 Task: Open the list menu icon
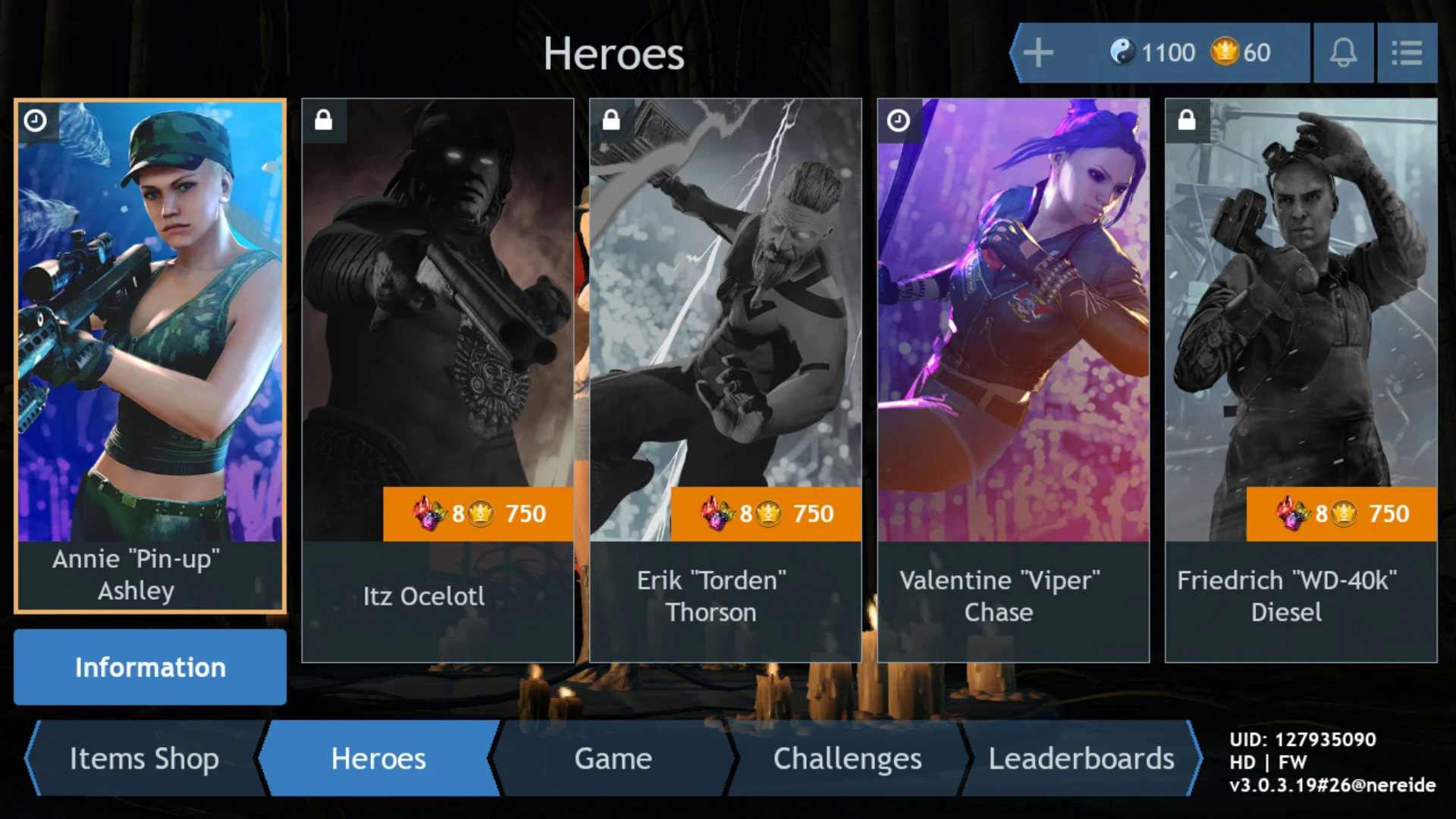pos(1407,53)
